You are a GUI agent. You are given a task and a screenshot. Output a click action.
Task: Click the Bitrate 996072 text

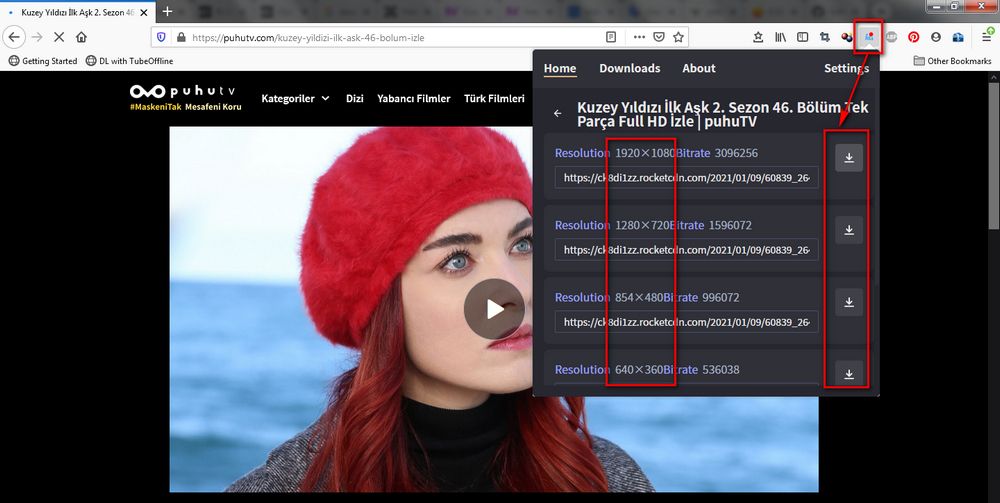click(702, 297)
